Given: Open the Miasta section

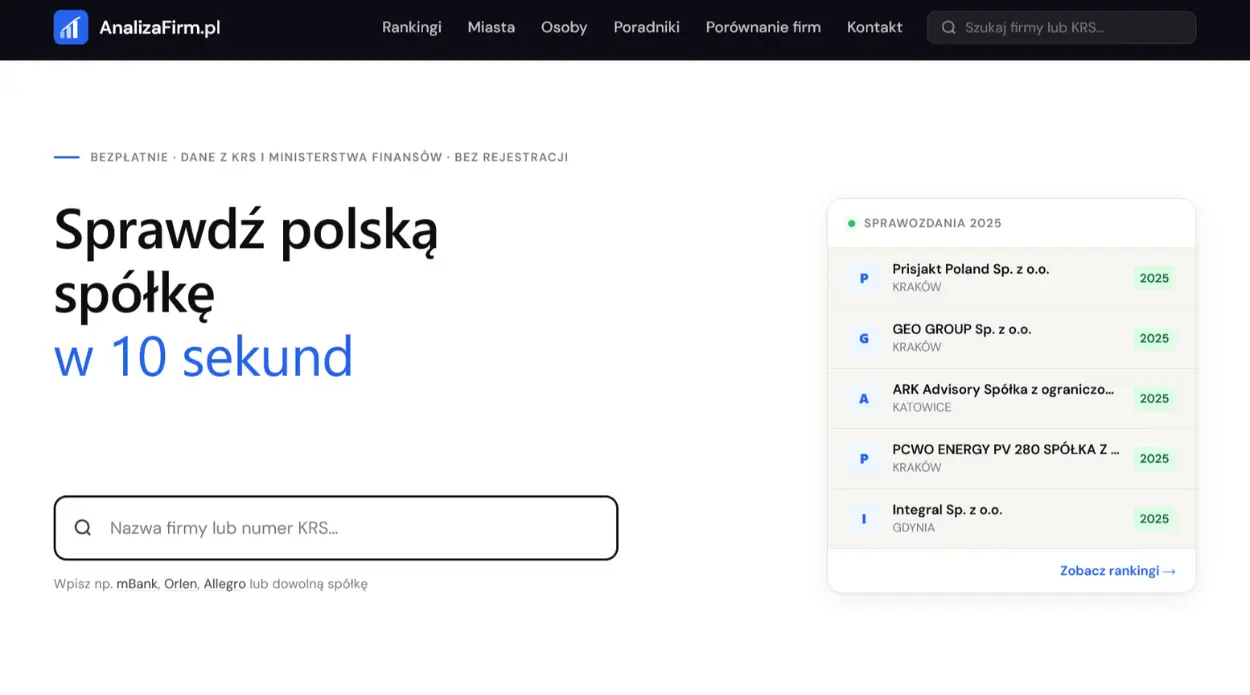Looking at the screenshot, I should pos(491,27).
